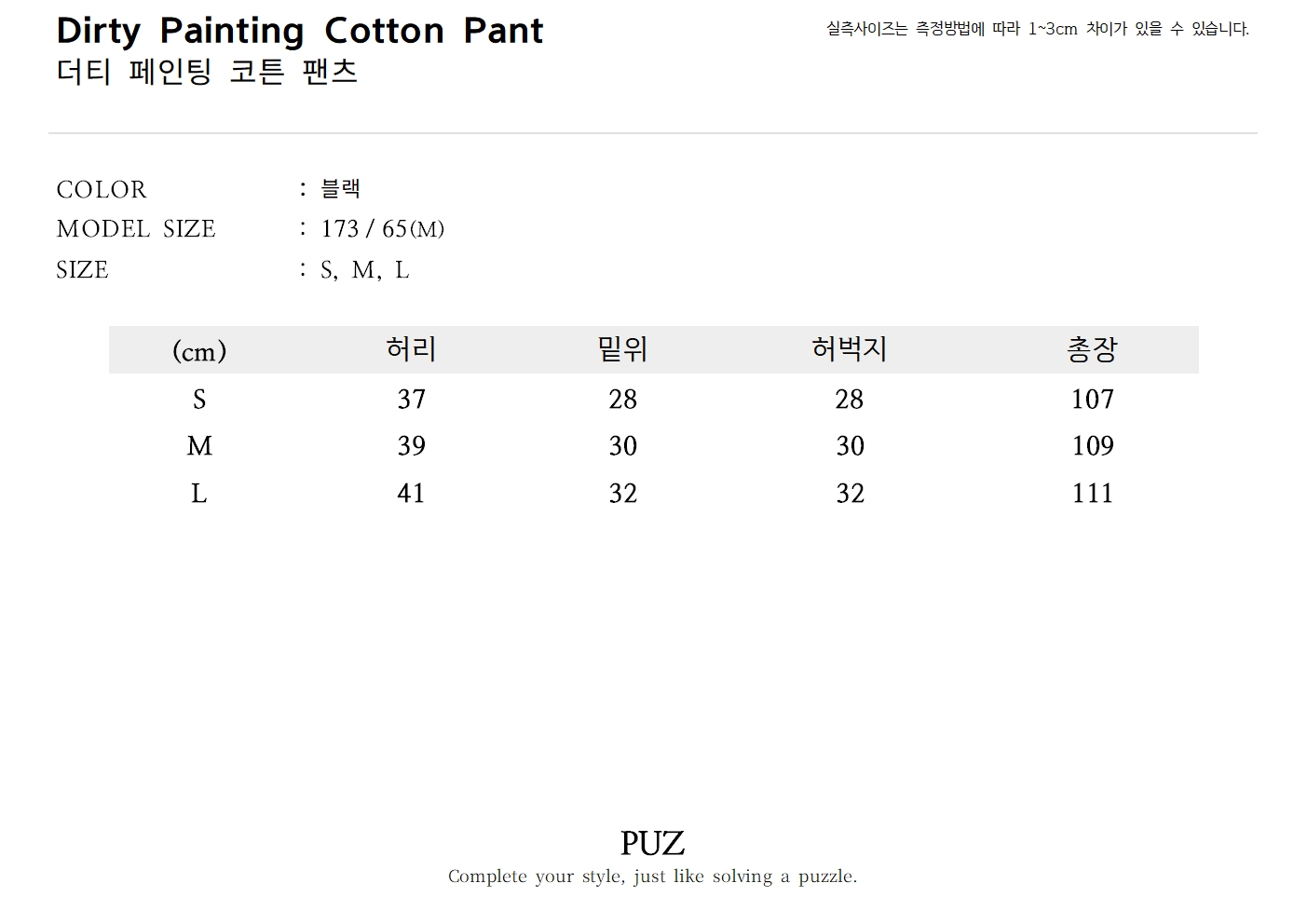Click the "Complete your style" tagline
1307x924 pixels.
pos(652,876)
